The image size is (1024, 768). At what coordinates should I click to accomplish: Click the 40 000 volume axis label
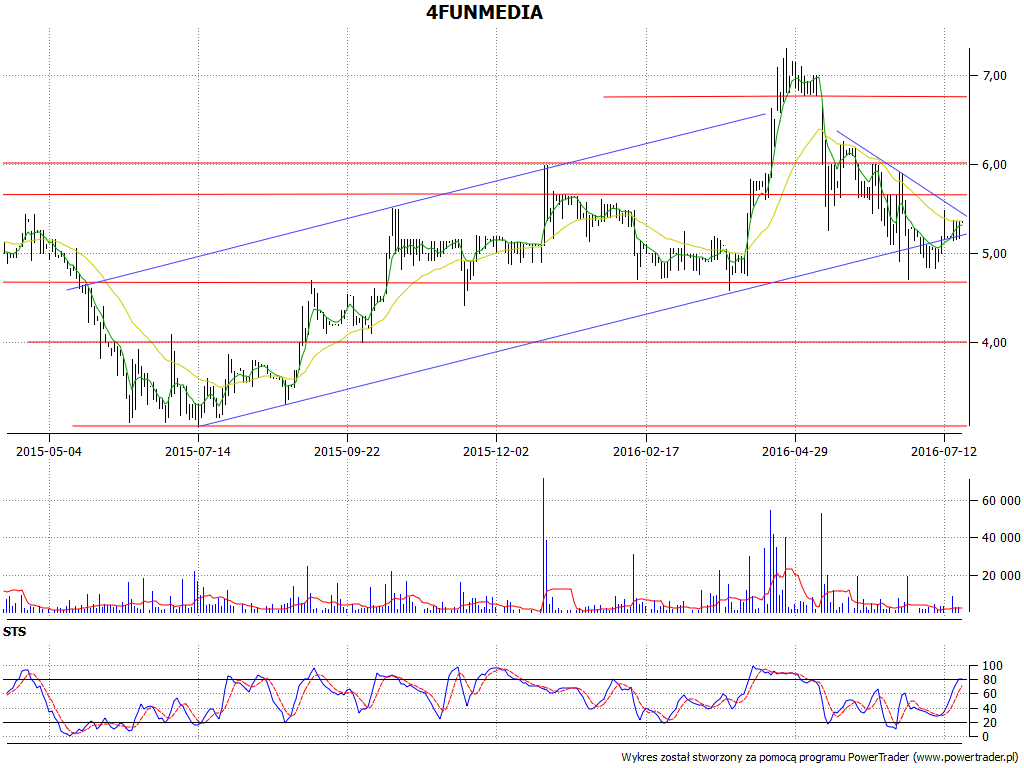[1001, 538]
